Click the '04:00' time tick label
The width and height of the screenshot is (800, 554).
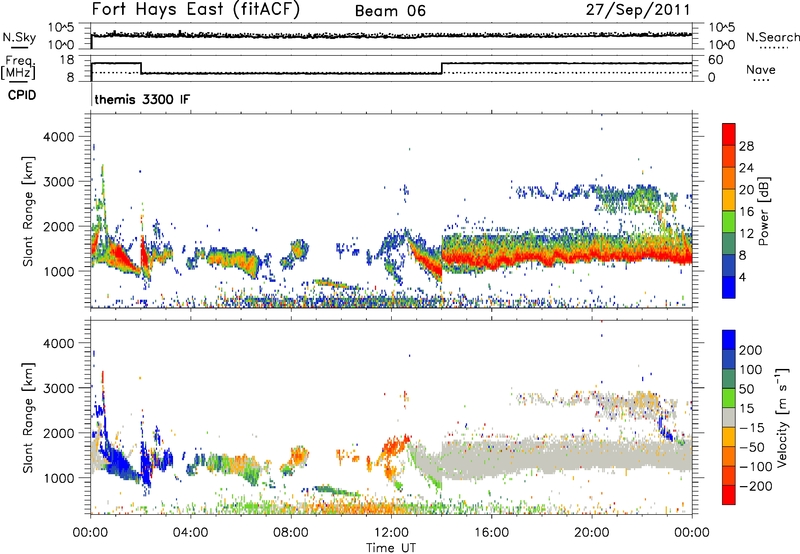190,533
